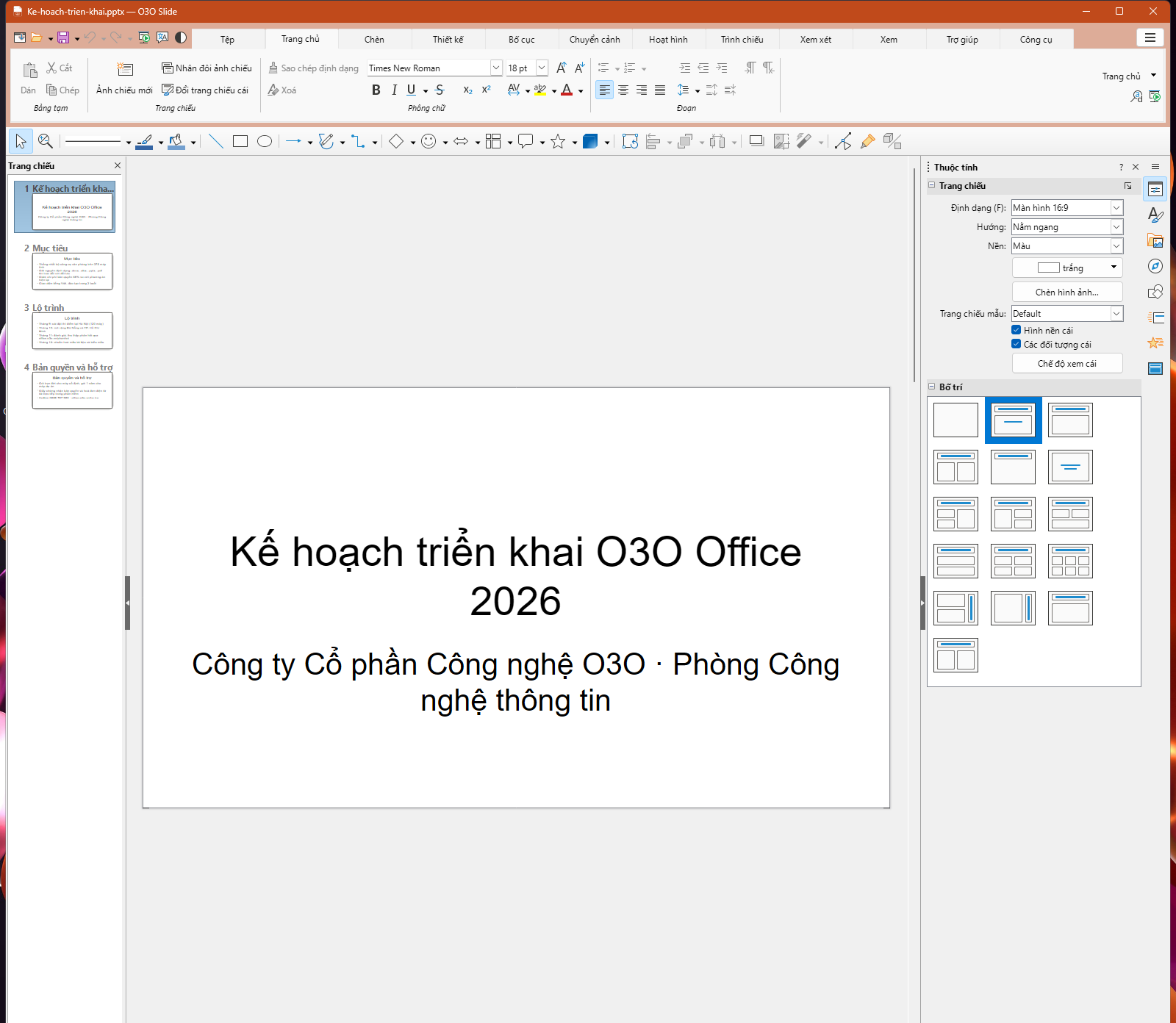Select the Insert Line tool
1176x1023 pixels.
[215, 141]
